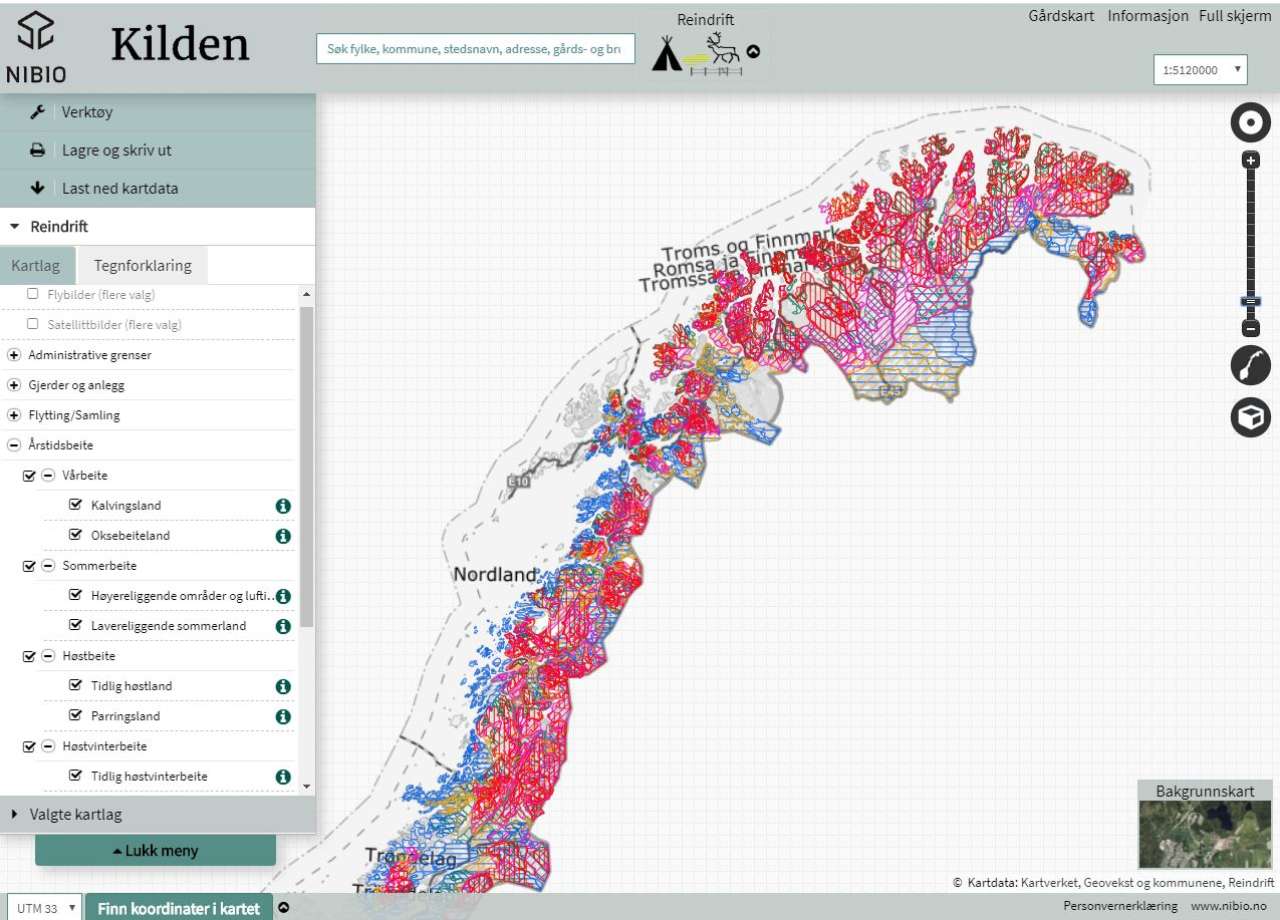Open the Gårdskart link
Screen dimensions: 1280x920
pyautogui.click(x=1061, y=16)
